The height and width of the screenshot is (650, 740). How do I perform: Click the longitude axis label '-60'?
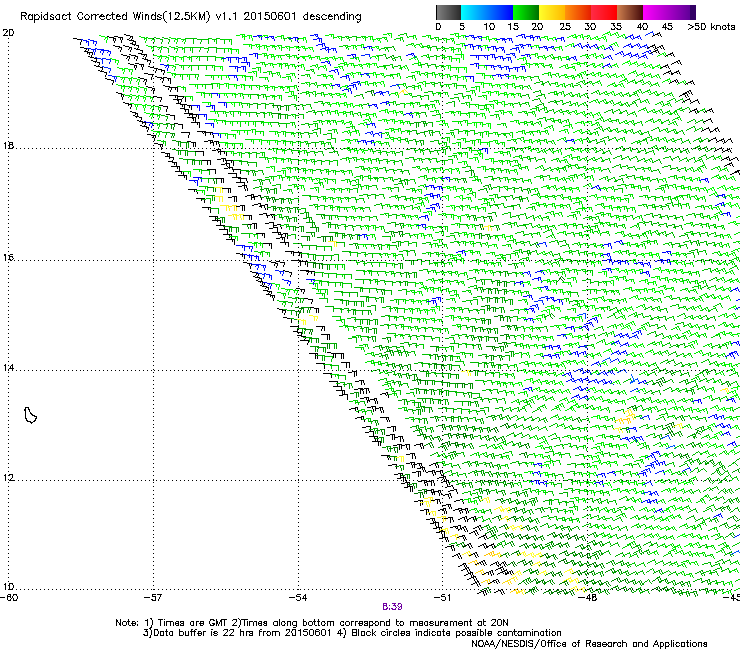pyautogui.click(x=9, y=598)
